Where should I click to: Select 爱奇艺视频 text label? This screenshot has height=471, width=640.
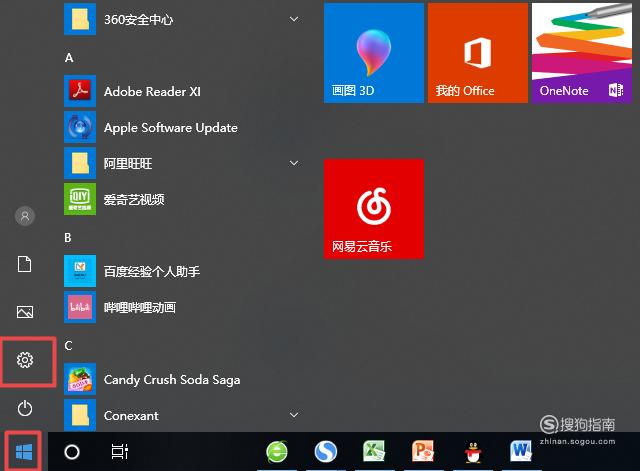click(134, 200)
